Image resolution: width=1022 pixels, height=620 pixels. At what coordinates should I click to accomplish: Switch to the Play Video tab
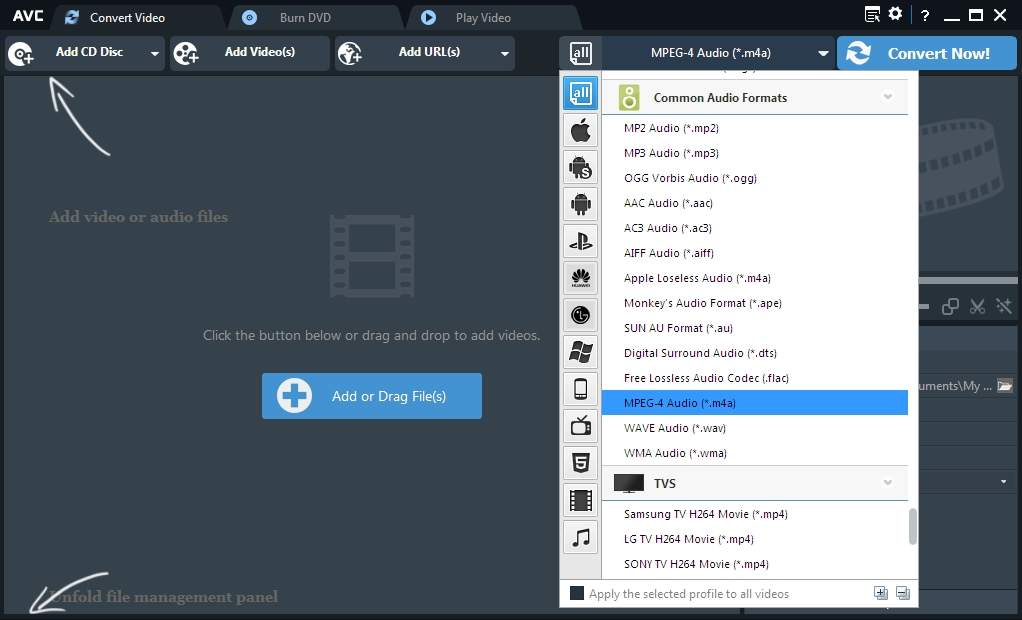click(x=482, y=17)
